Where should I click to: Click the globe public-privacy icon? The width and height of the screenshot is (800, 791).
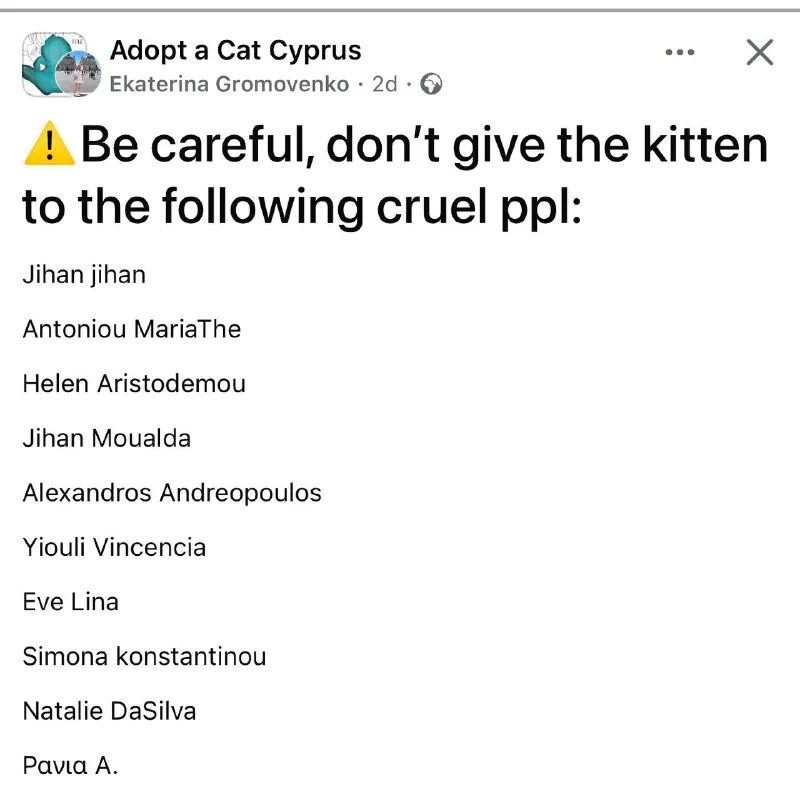point(432,84)
